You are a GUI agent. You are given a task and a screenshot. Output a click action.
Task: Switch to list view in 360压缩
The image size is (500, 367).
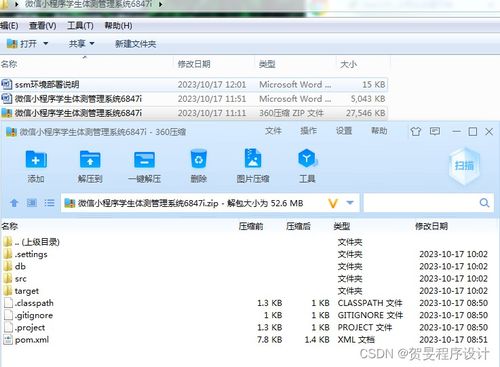[x=49, y=203]
